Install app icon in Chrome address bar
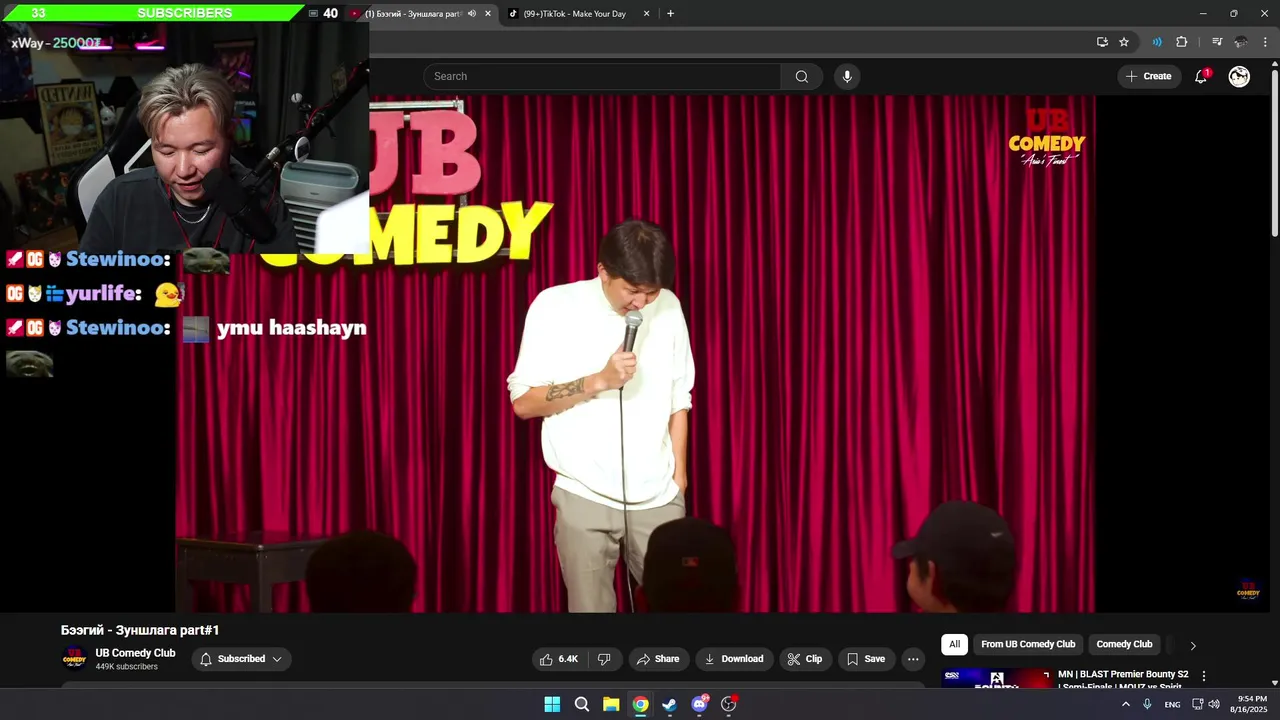This screenshot has height=720, width=1280. (1102, 42)
